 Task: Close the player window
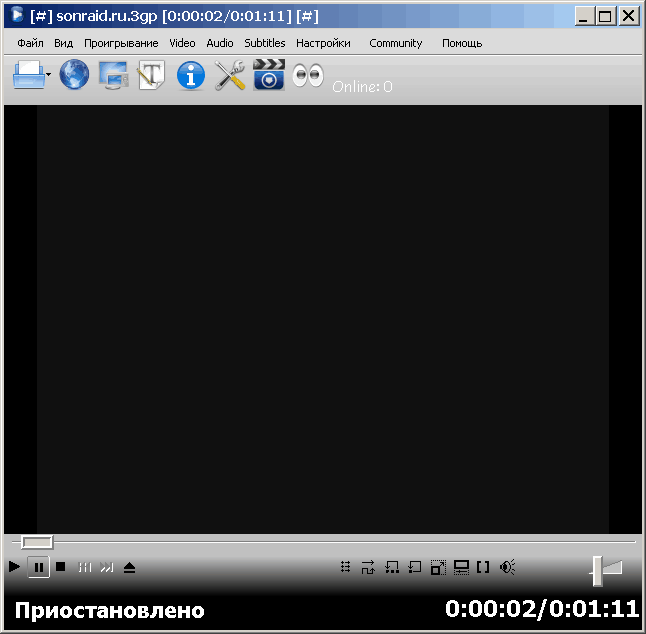tap(629, 16)
